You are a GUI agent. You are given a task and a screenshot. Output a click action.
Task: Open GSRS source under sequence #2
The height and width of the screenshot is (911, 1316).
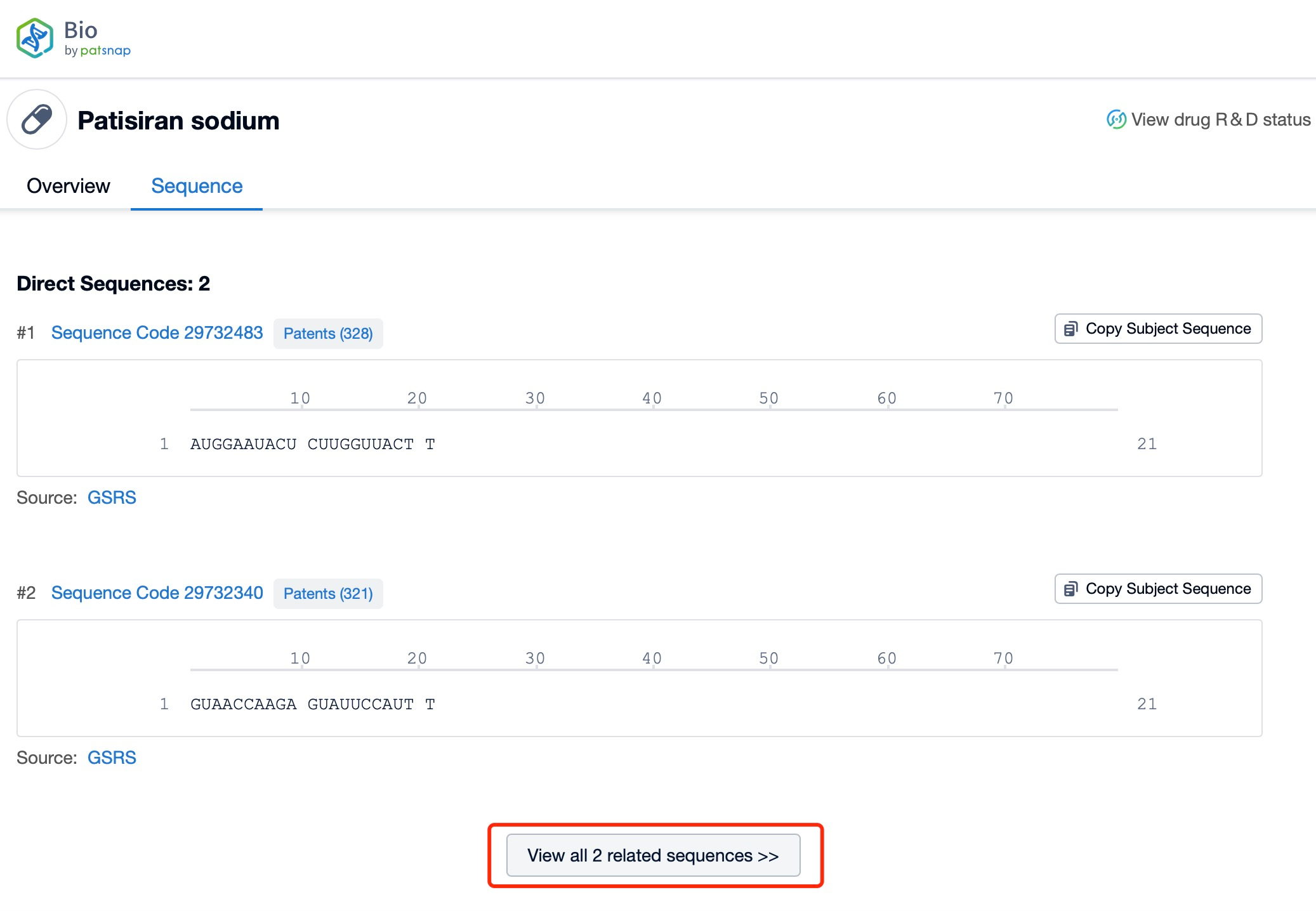(x=112, y=757)
